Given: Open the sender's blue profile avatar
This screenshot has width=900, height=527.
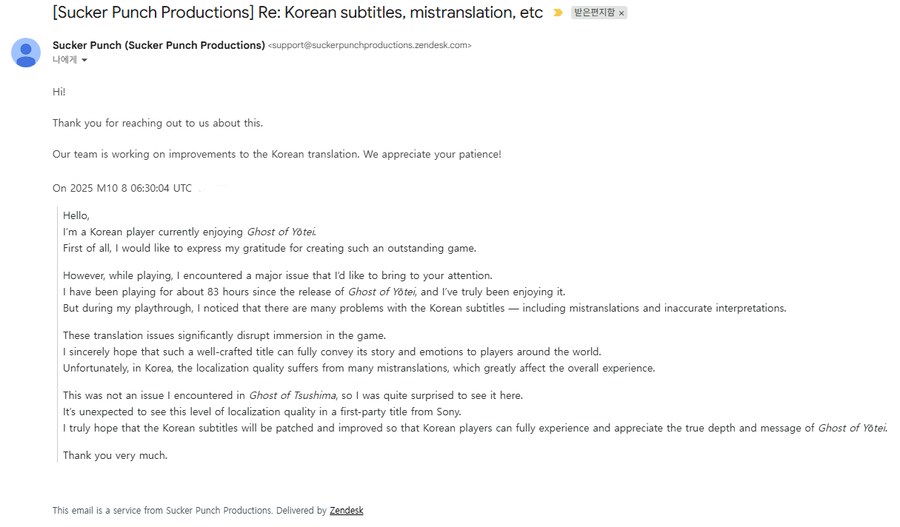Looking at the screenshot, I should [26, 53].
